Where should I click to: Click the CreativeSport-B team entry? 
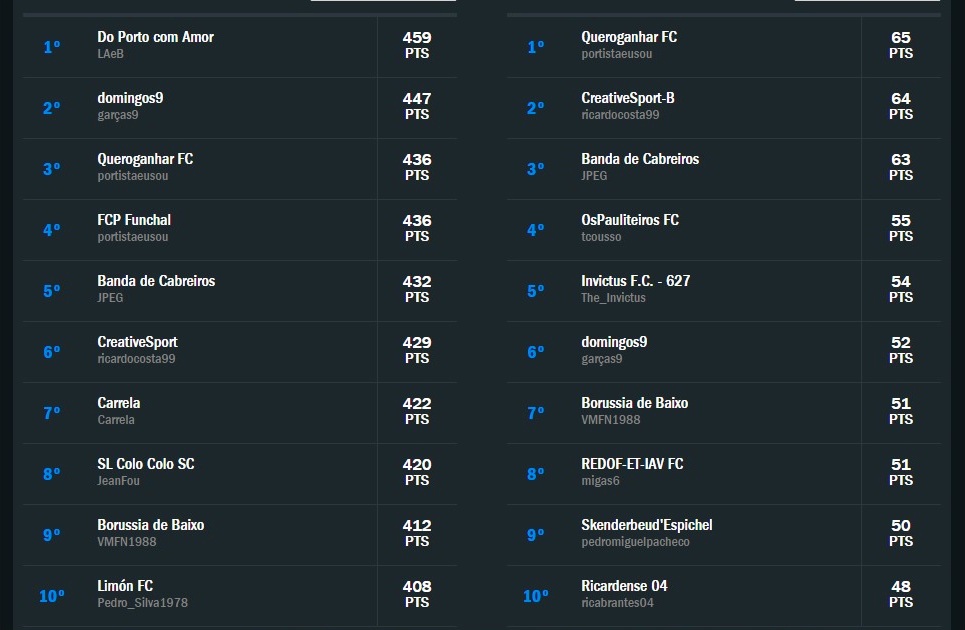[x=724, y=108]
